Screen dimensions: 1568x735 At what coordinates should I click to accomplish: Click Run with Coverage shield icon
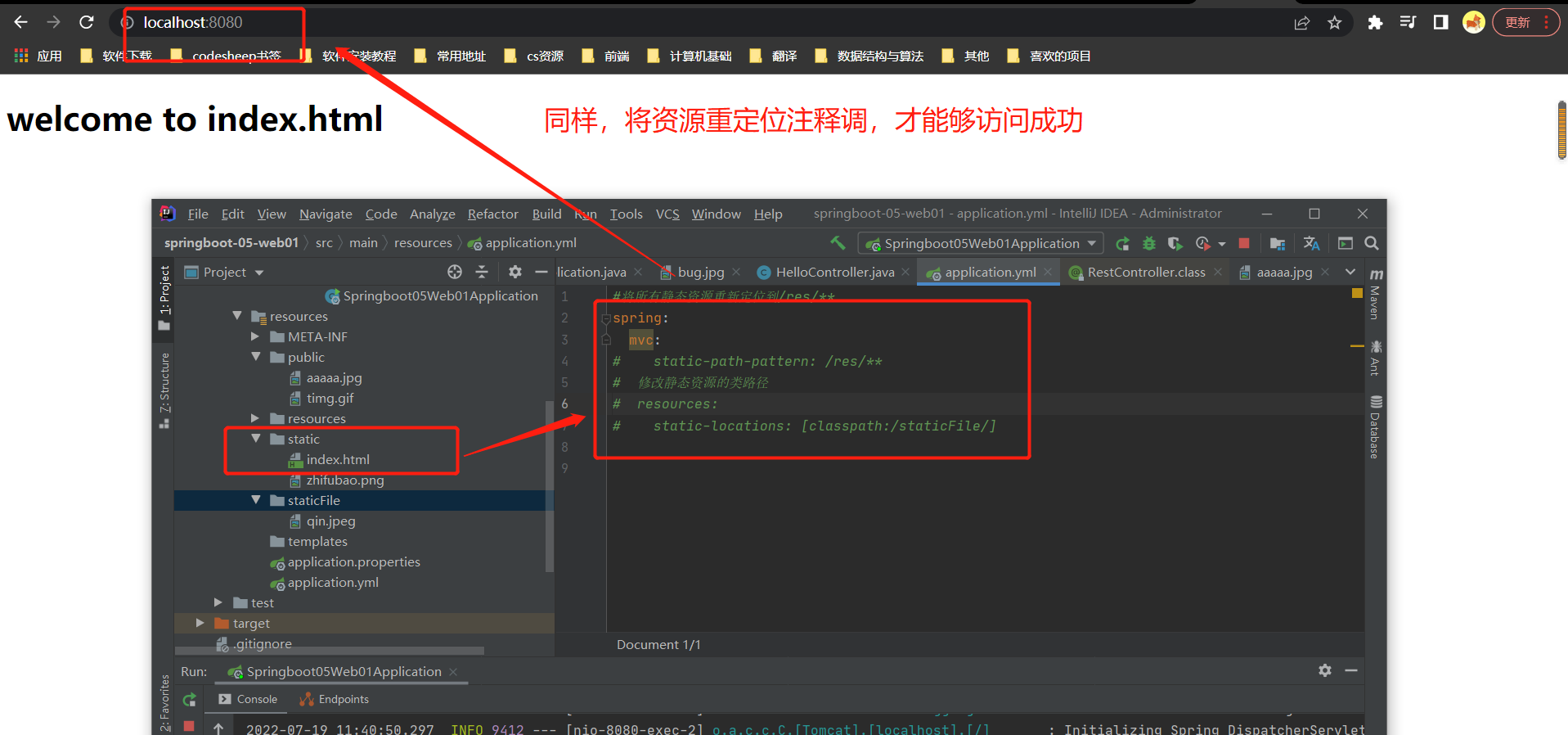pyautogui.click(x=1175, y=243)
